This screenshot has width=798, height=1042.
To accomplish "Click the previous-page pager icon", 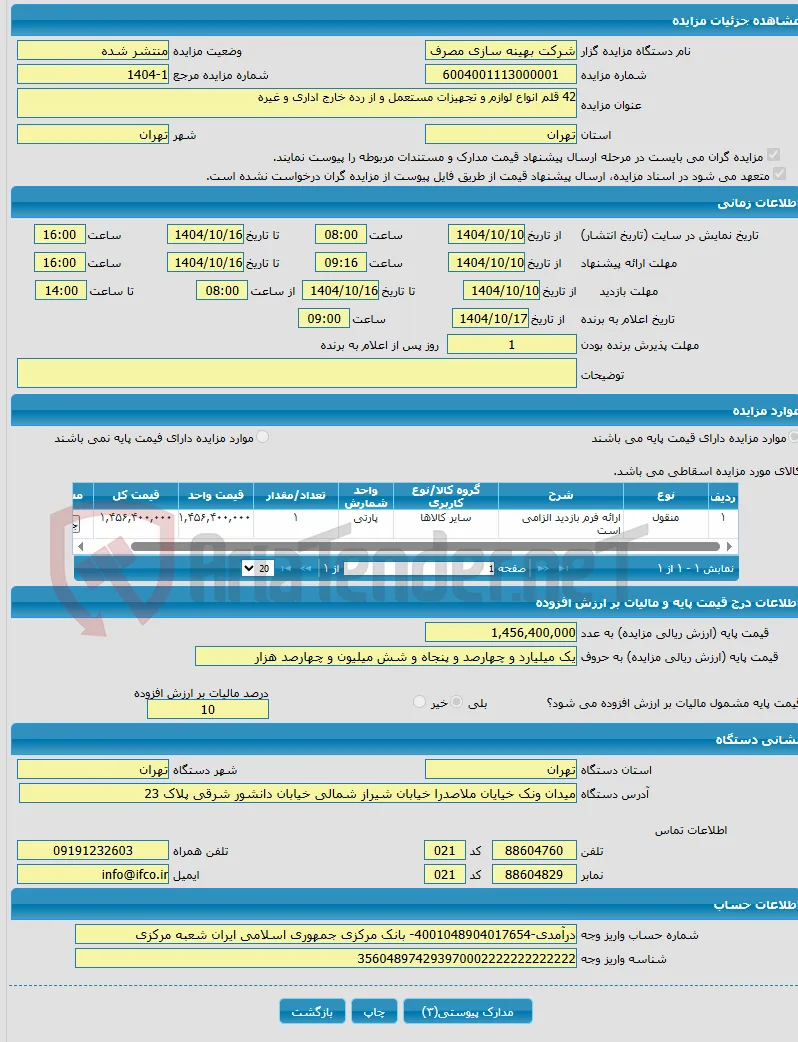I will point(543,568).
